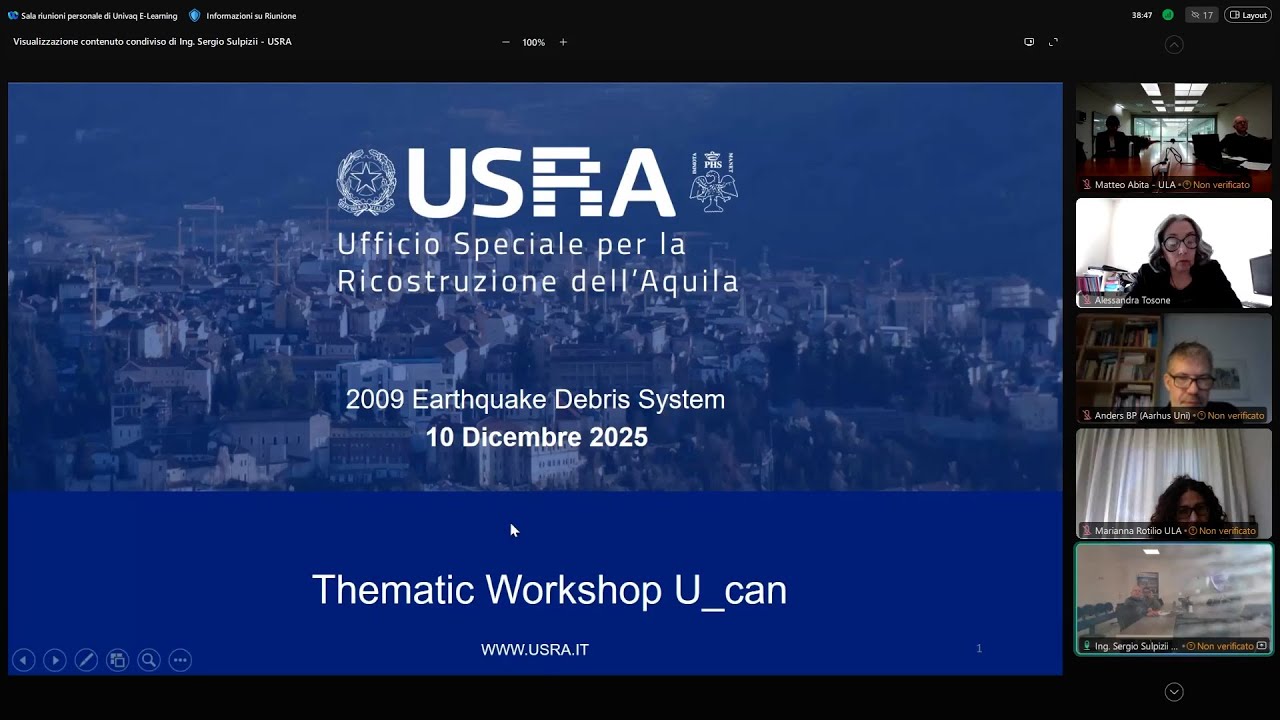Pop out shared content to separate window
Viewport: 1280px width, 720px height.
pyautogui.click(x=1029, y=42)
